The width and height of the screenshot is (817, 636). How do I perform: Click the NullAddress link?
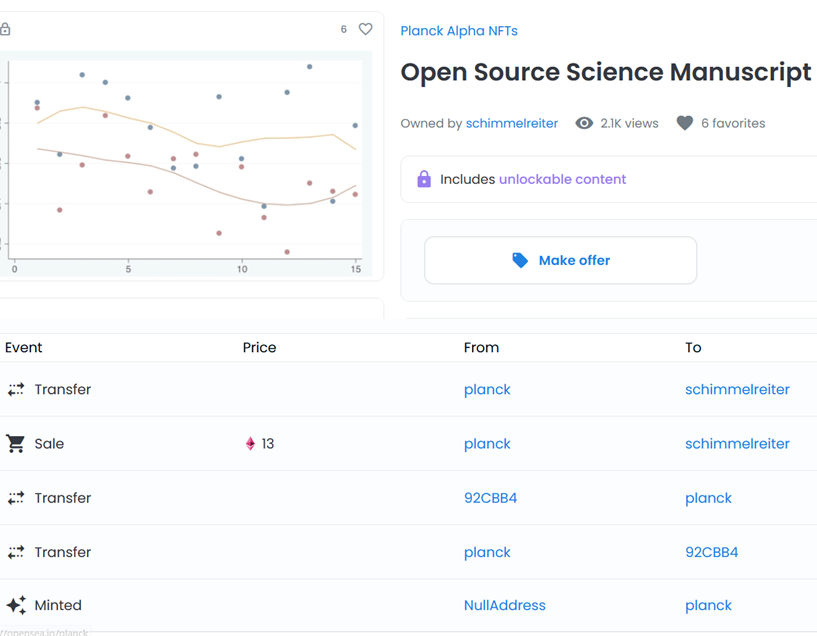(505, 605)
